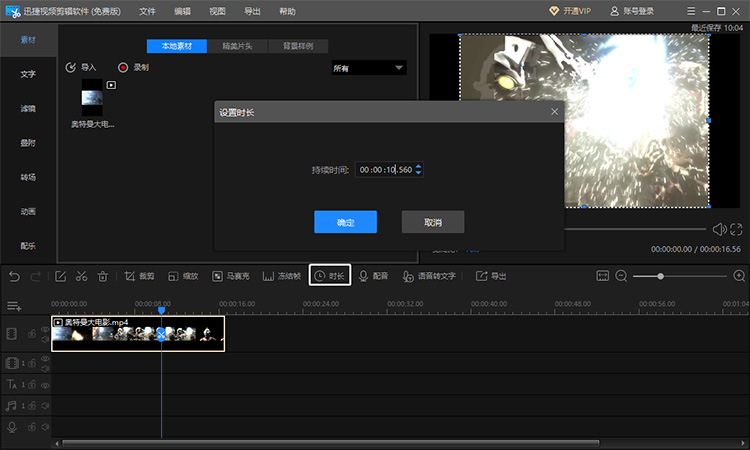
Task: Open the 帮助 menu
Action: 287,11
